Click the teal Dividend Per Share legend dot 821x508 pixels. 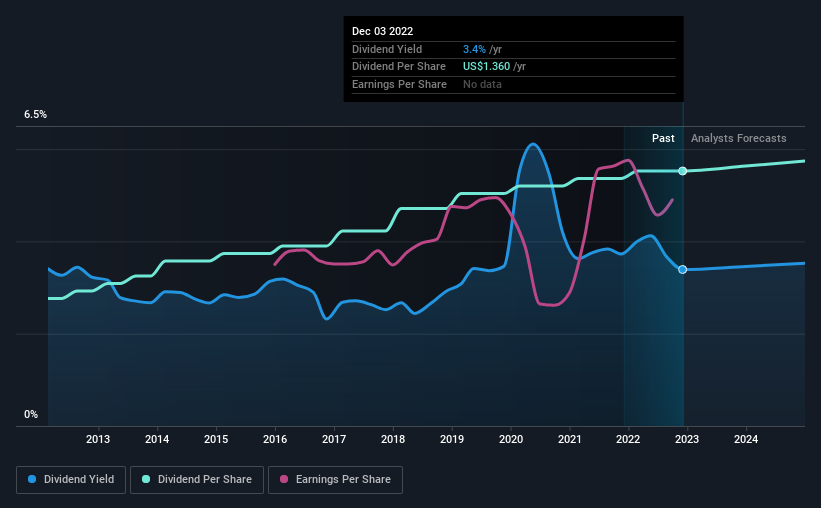[146, 479]
